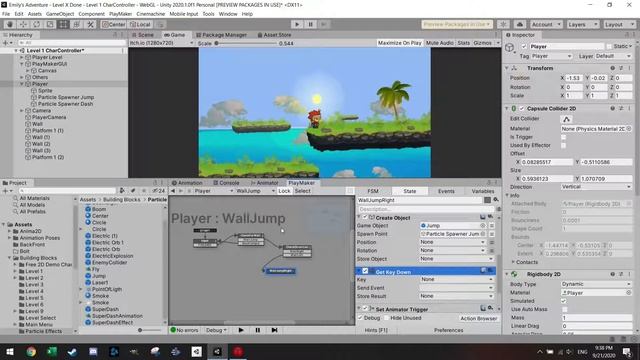This screenshot has width=640, height=360.
Task: Open Rigidbody 2D help icon
Action: pyautogui.click(x=612, y=274)
